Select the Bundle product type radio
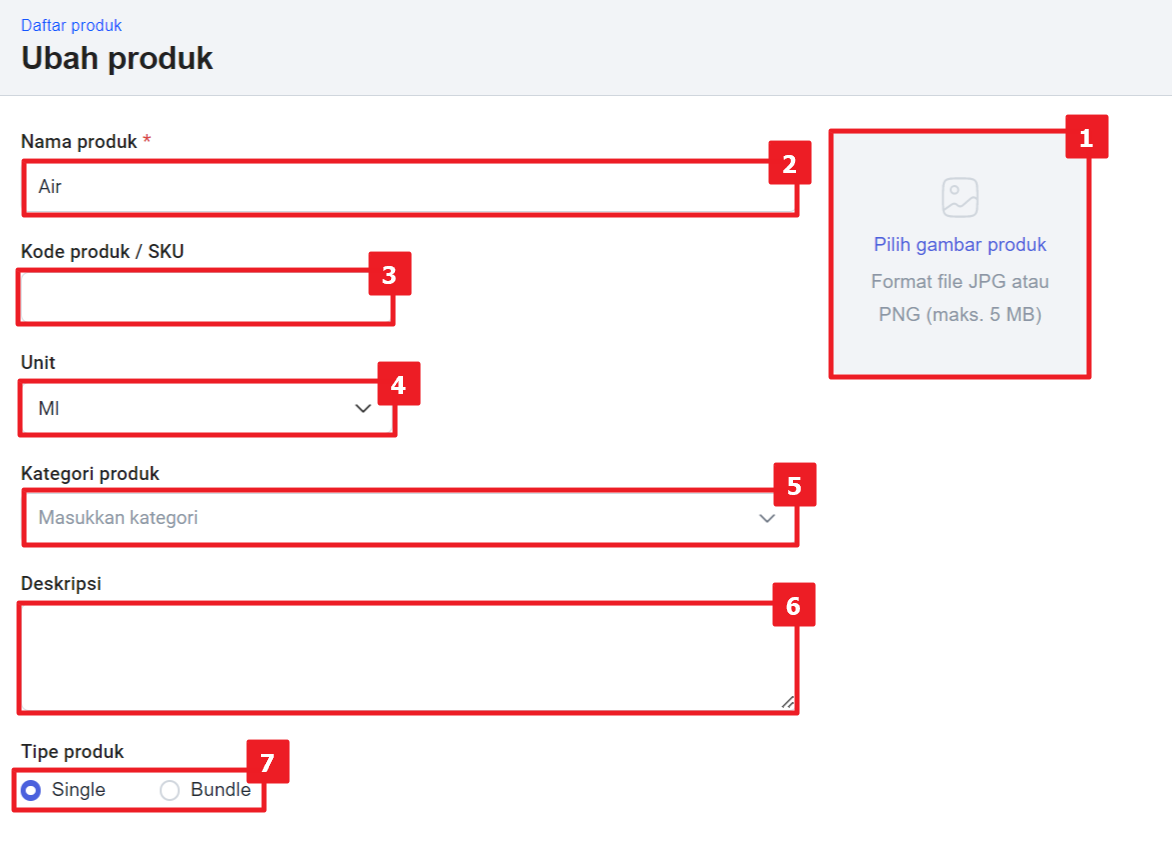The width and height of the screenshot is (1172, 844). click(170, 790)
